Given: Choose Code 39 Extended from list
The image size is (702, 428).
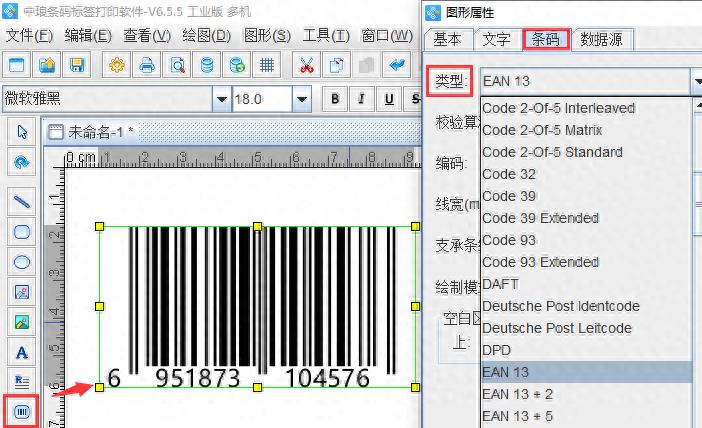Looking at the screenshot, I should coord(540,218).
